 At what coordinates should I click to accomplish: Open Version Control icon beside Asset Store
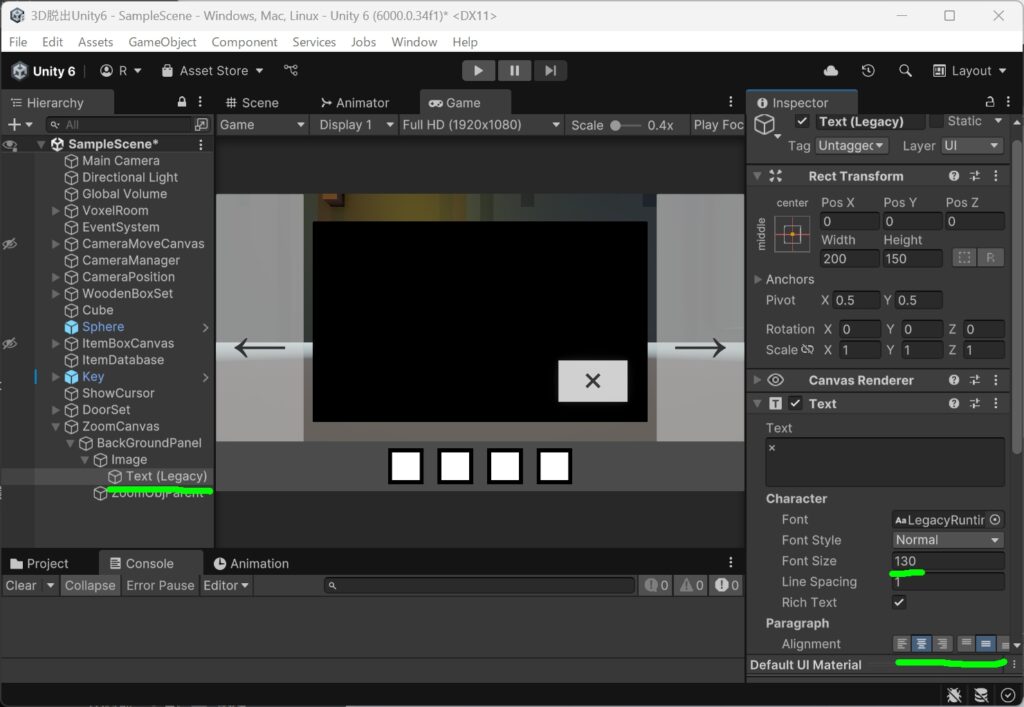tap(291, 70)
